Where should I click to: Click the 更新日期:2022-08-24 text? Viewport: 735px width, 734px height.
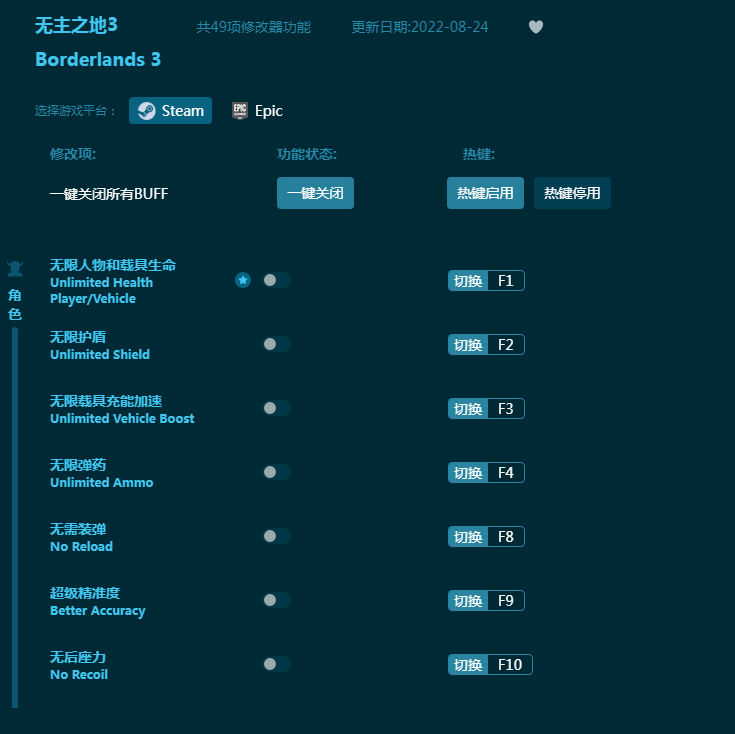coord(420,27)
